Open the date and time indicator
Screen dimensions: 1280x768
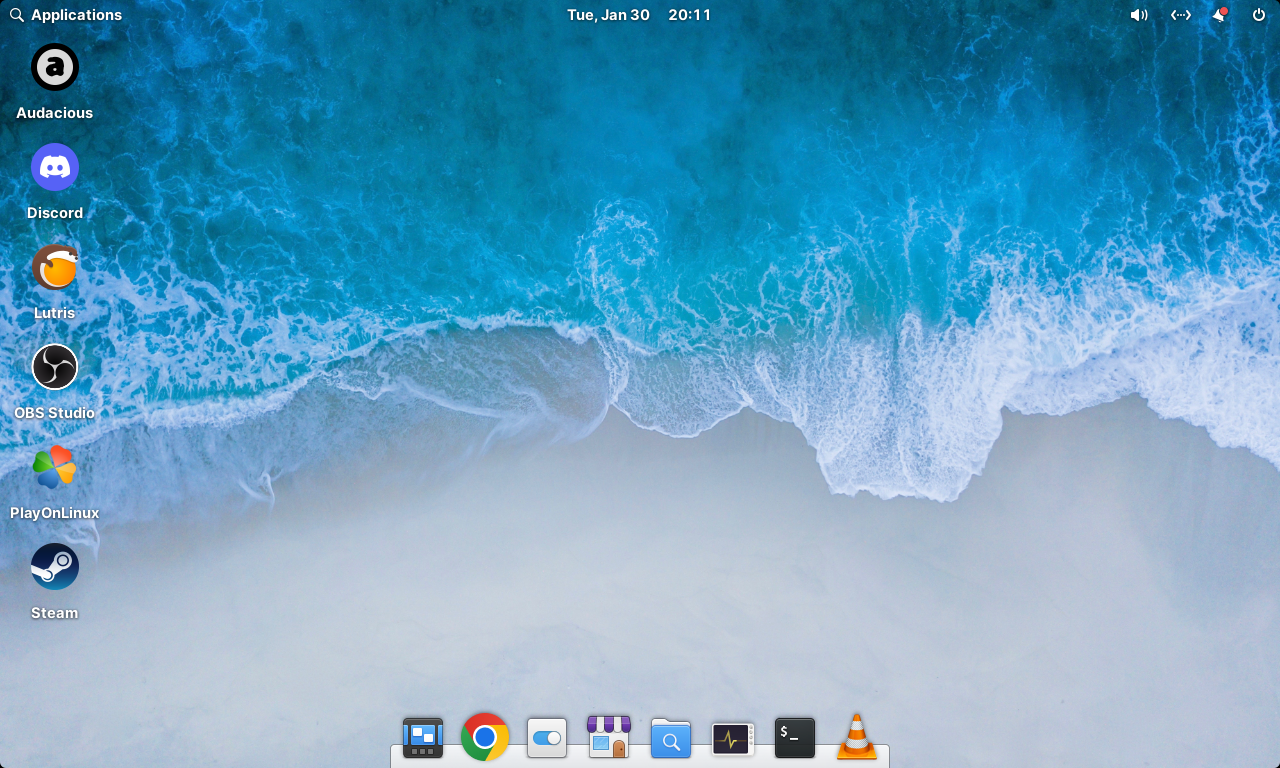click(639, 15)
